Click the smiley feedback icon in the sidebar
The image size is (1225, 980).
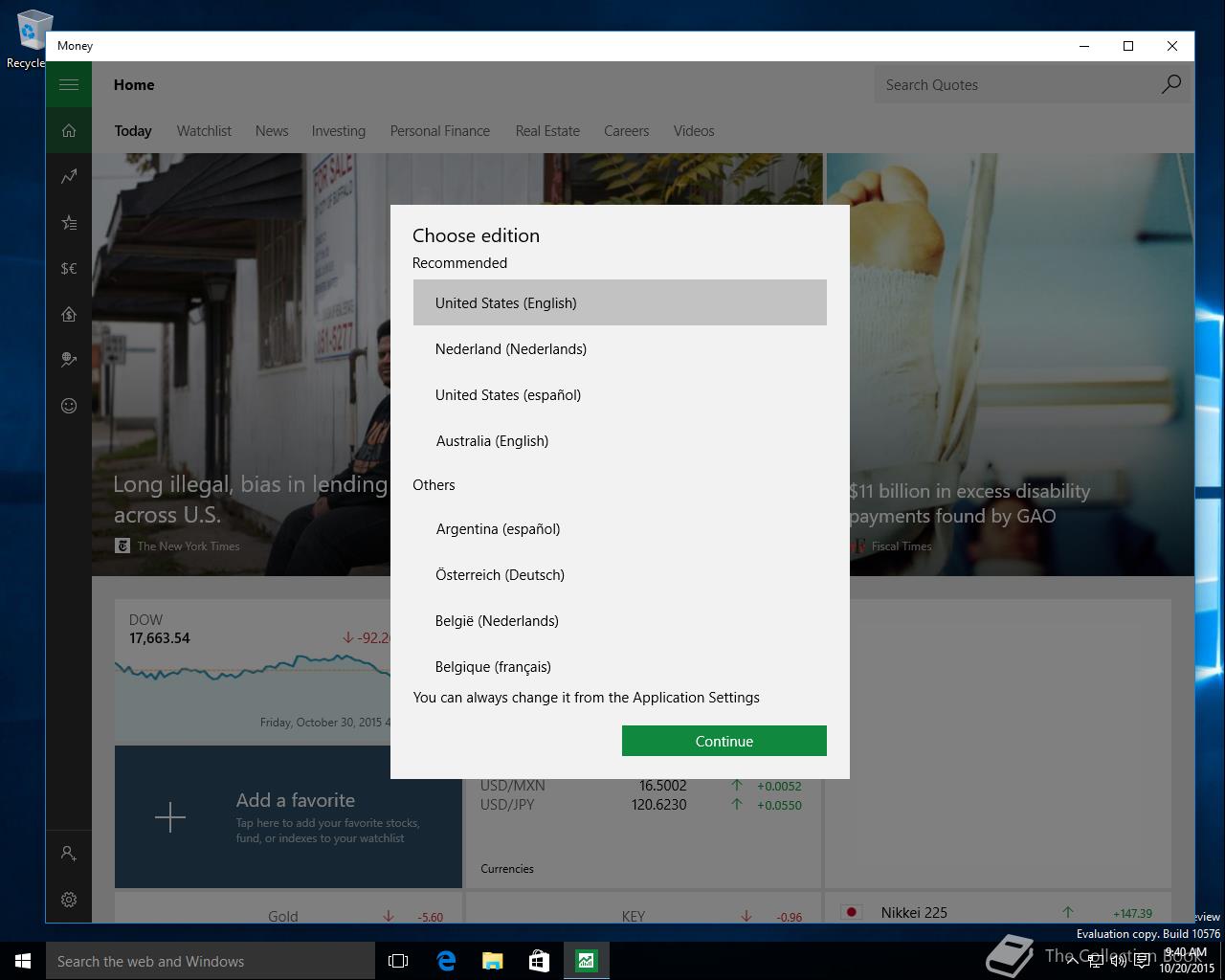coord(69,406)
